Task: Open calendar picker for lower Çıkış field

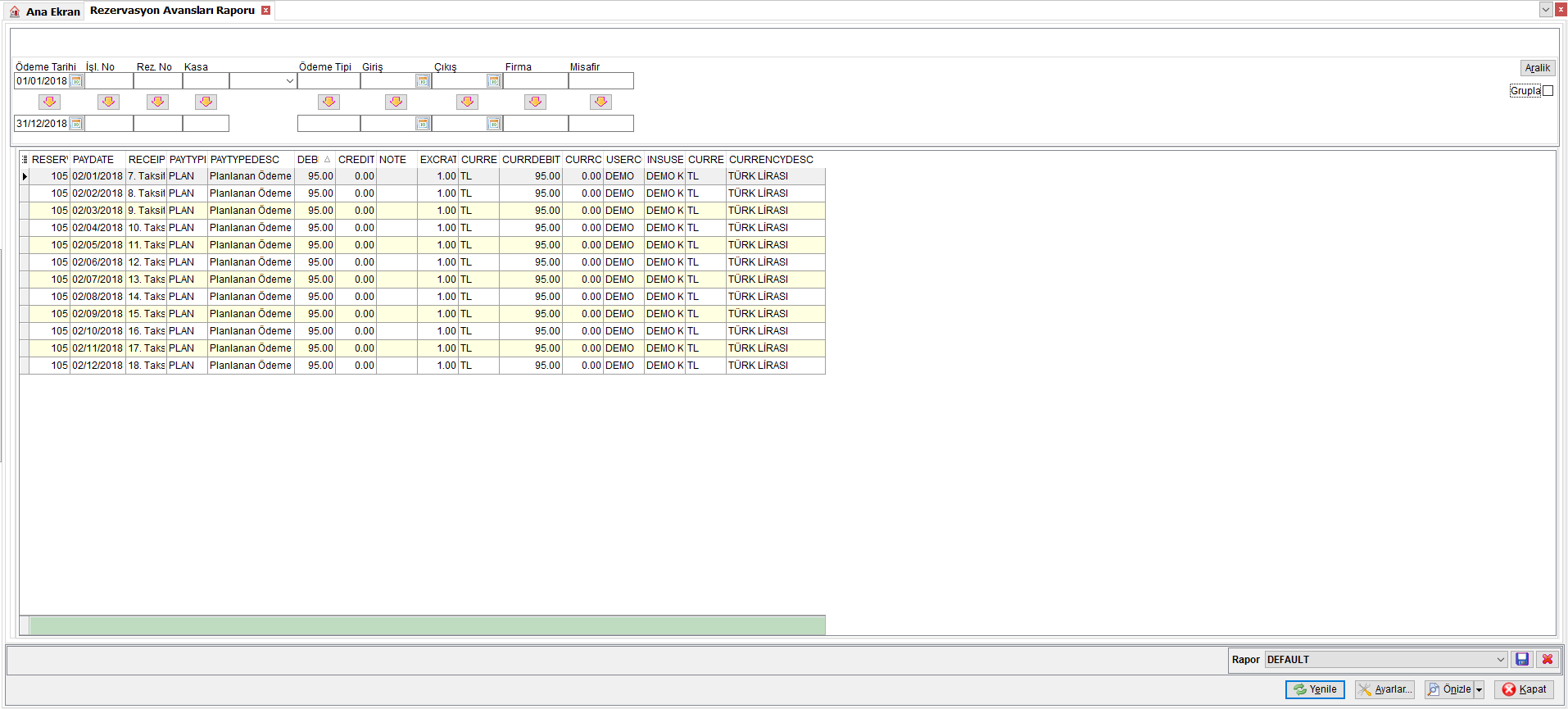Action: coord(494,124)
